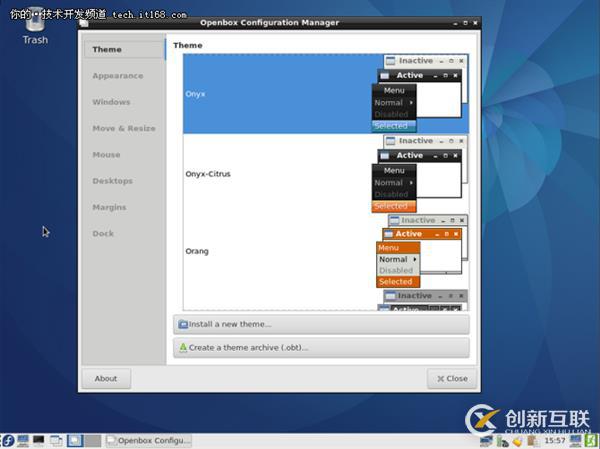Click Install a new theme button
600x449 pixels.
click(x=321, y=325)
